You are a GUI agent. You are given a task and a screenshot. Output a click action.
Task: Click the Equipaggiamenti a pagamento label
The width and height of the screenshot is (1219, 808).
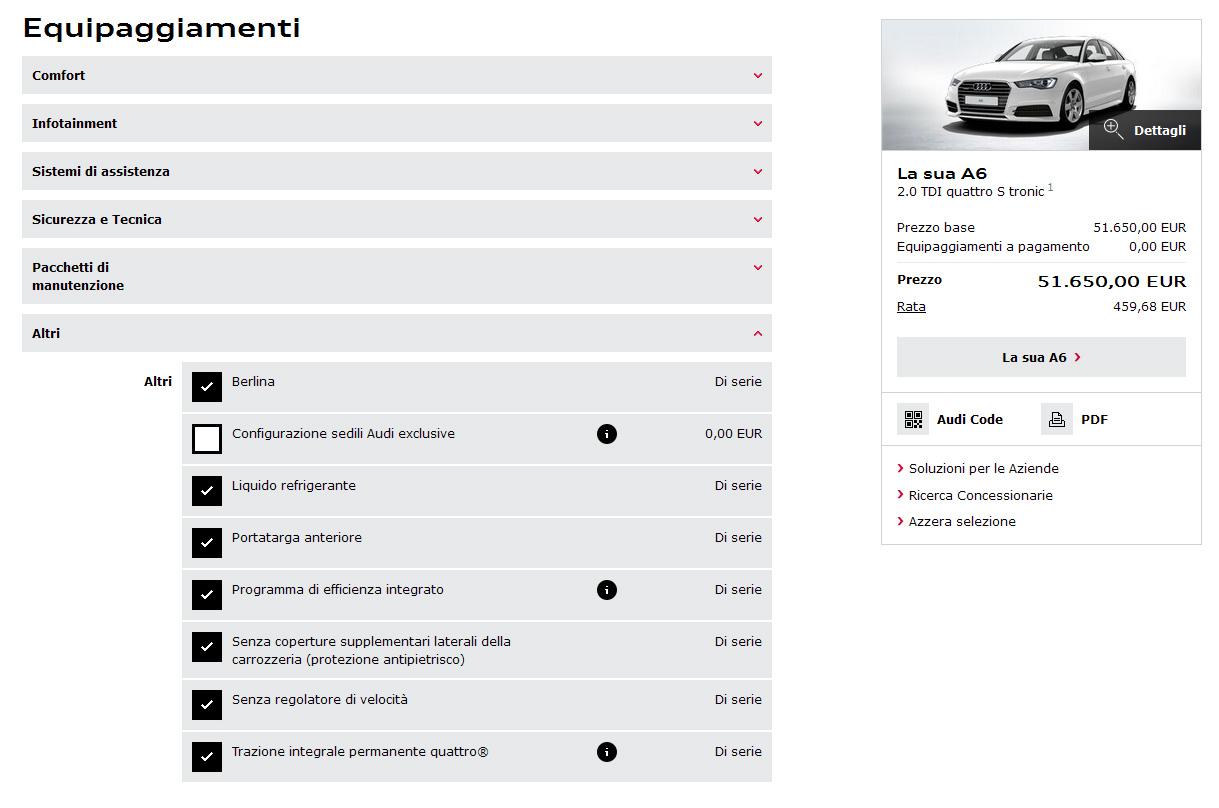993,247
